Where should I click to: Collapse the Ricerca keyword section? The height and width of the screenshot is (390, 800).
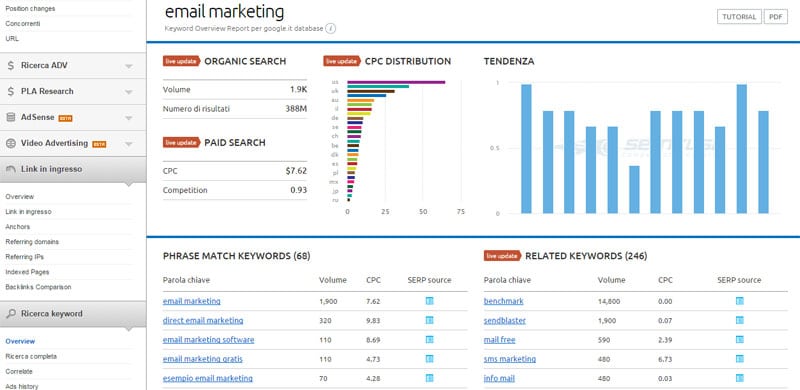(x=73, y=313)
